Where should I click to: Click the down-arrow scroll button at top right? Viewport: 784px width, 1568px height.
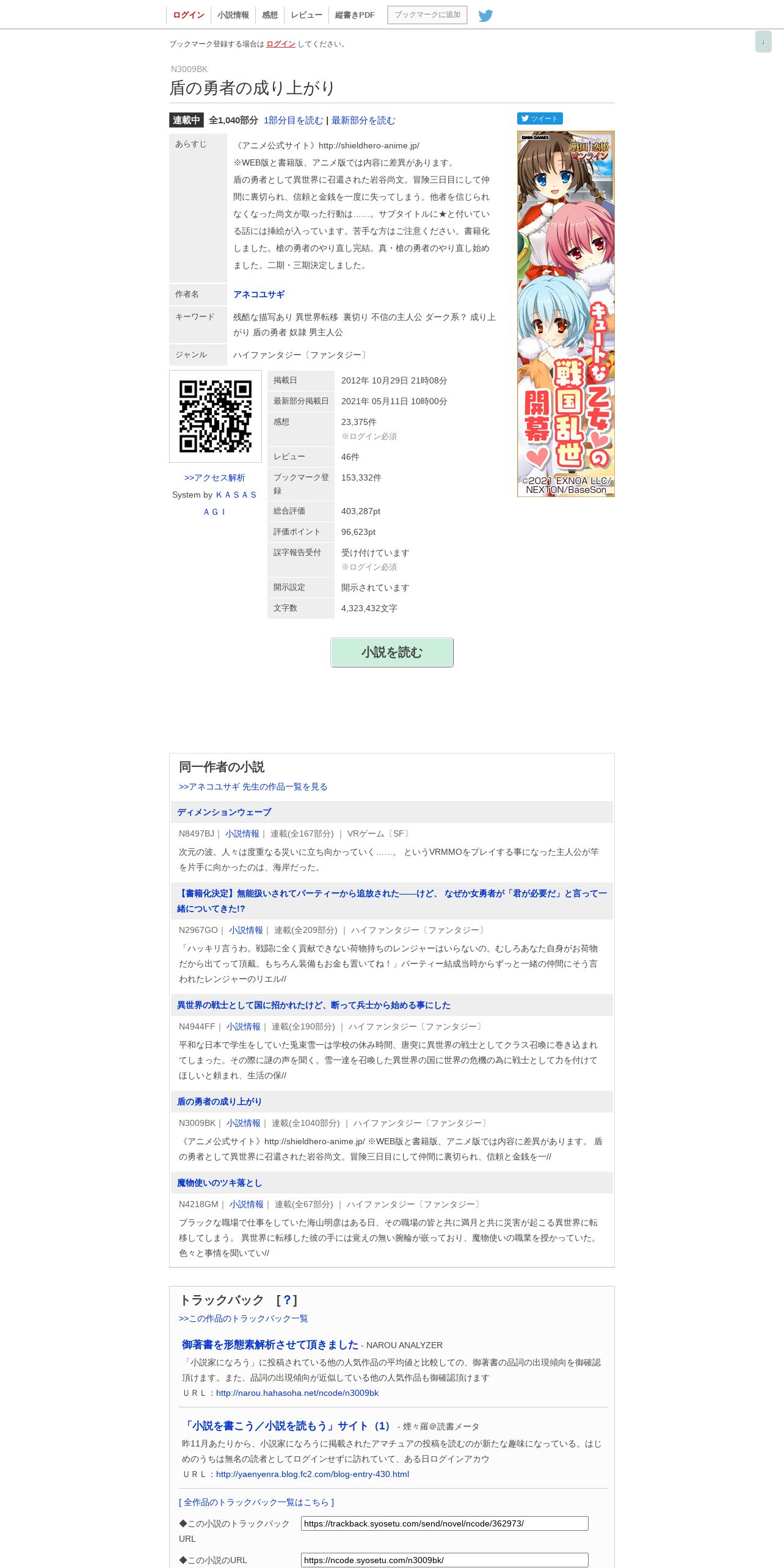point(763,42)
